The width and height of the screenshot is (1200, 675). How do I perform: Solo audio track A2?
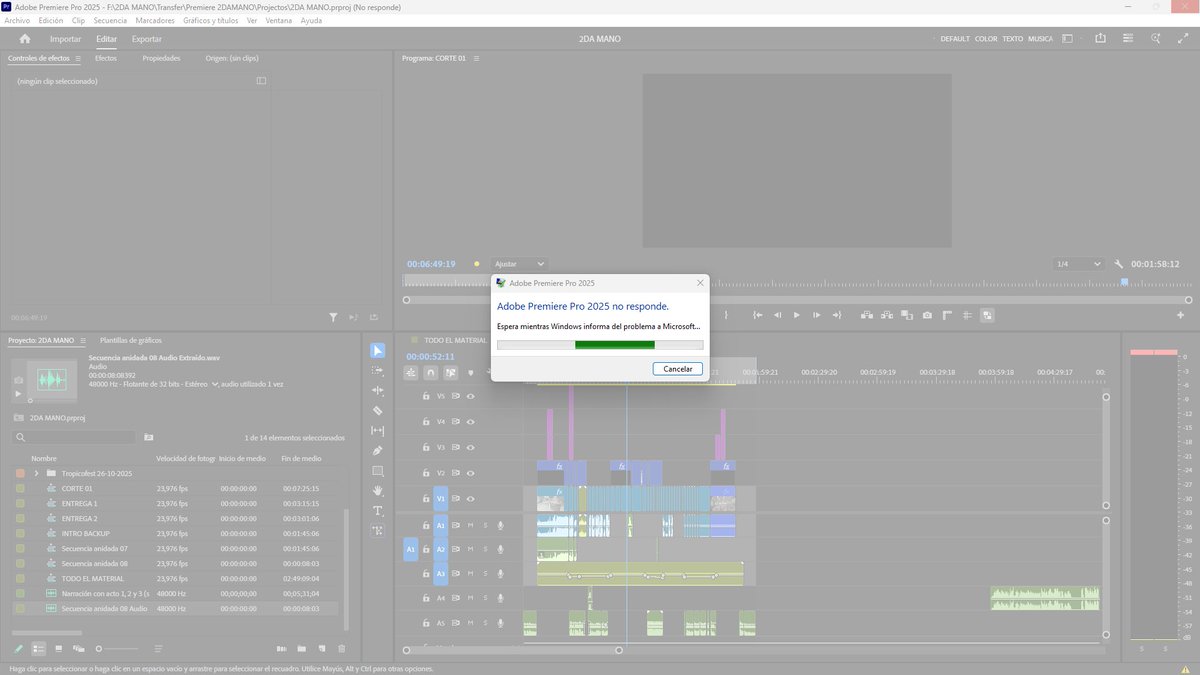point(485,549)
